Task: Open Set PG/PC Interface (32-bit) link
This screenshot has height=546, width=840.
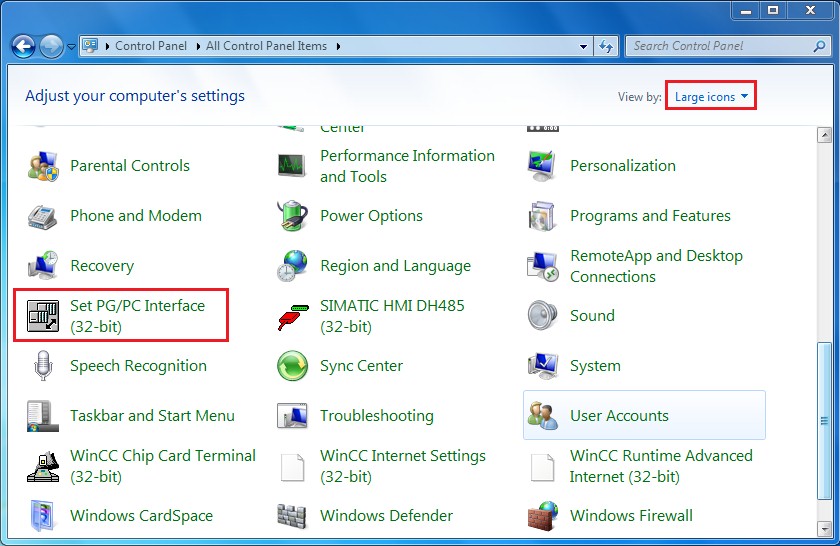Action: [137, 316]
